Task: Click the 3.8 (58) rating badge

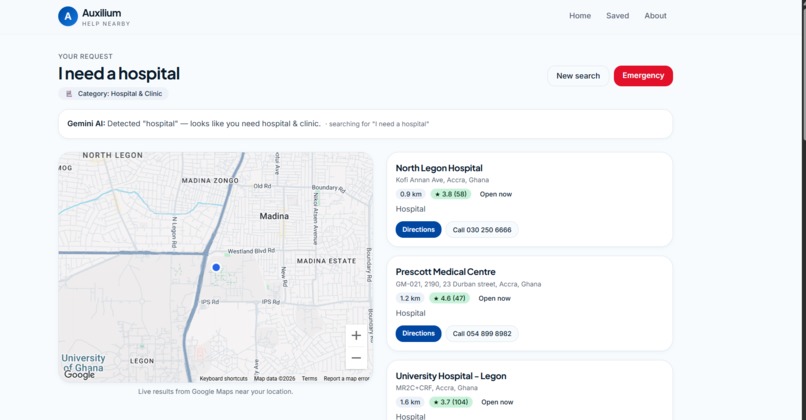Action: pyautogui.click(x=451, y=194)
